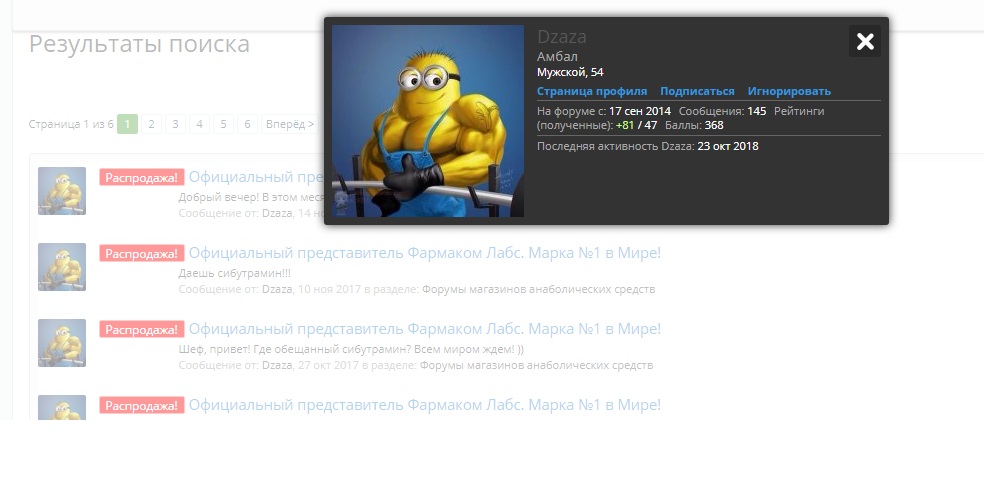The image size is (984, 483).
Task: Click the avatar beside 'Добрый вечер!' result
Action: coord(62,191)
